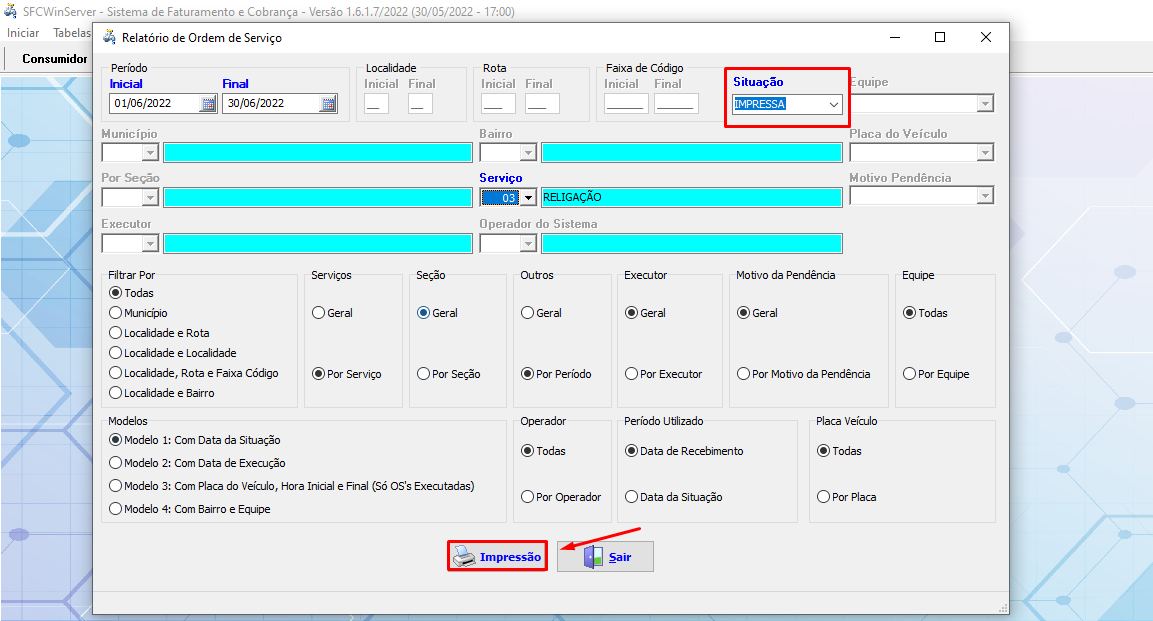Screen dimensions: 1153x621
Task: Click the Localidade Inicial input field
Action: [x=377, y=103]
